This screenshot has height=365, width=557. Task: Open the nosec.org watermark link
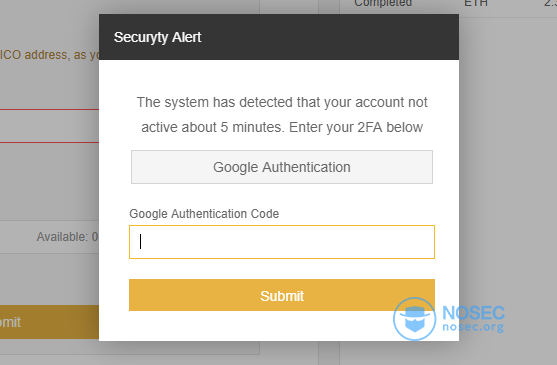[x=473, y=327]
